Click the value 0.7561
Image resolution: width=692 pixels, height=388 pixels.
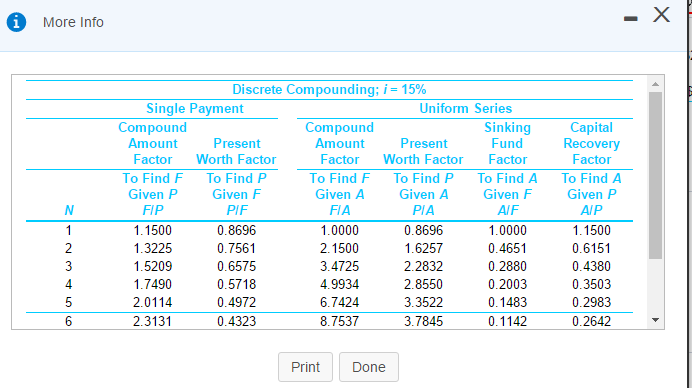click(x=237, y=249)
